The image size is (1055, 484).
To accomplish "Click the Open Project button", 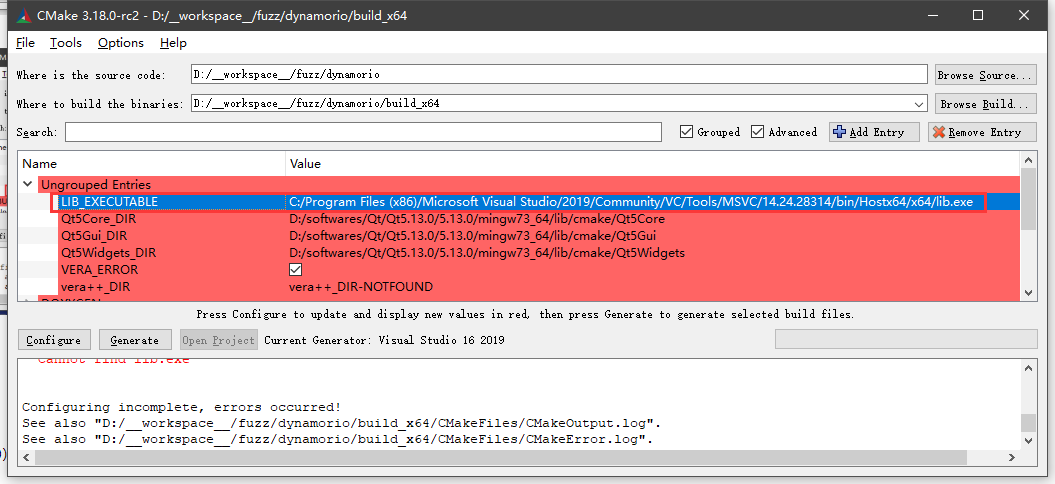I will click(x=219, y=340).
